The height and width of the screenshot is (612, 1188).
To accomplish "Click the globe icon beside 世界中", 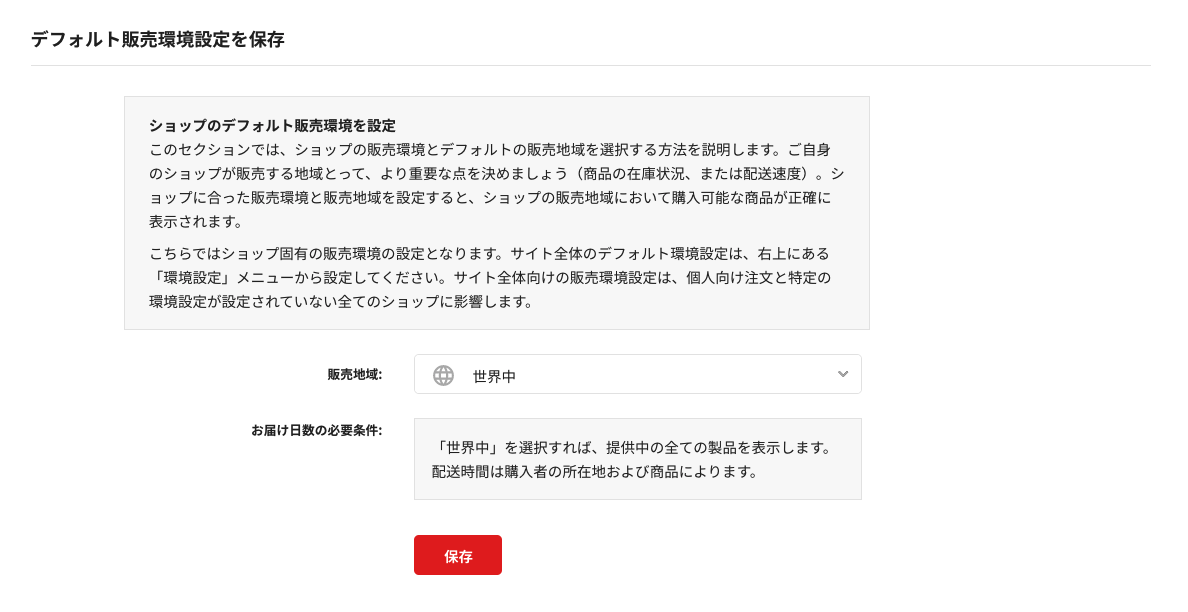I will [x=443, y=375].
